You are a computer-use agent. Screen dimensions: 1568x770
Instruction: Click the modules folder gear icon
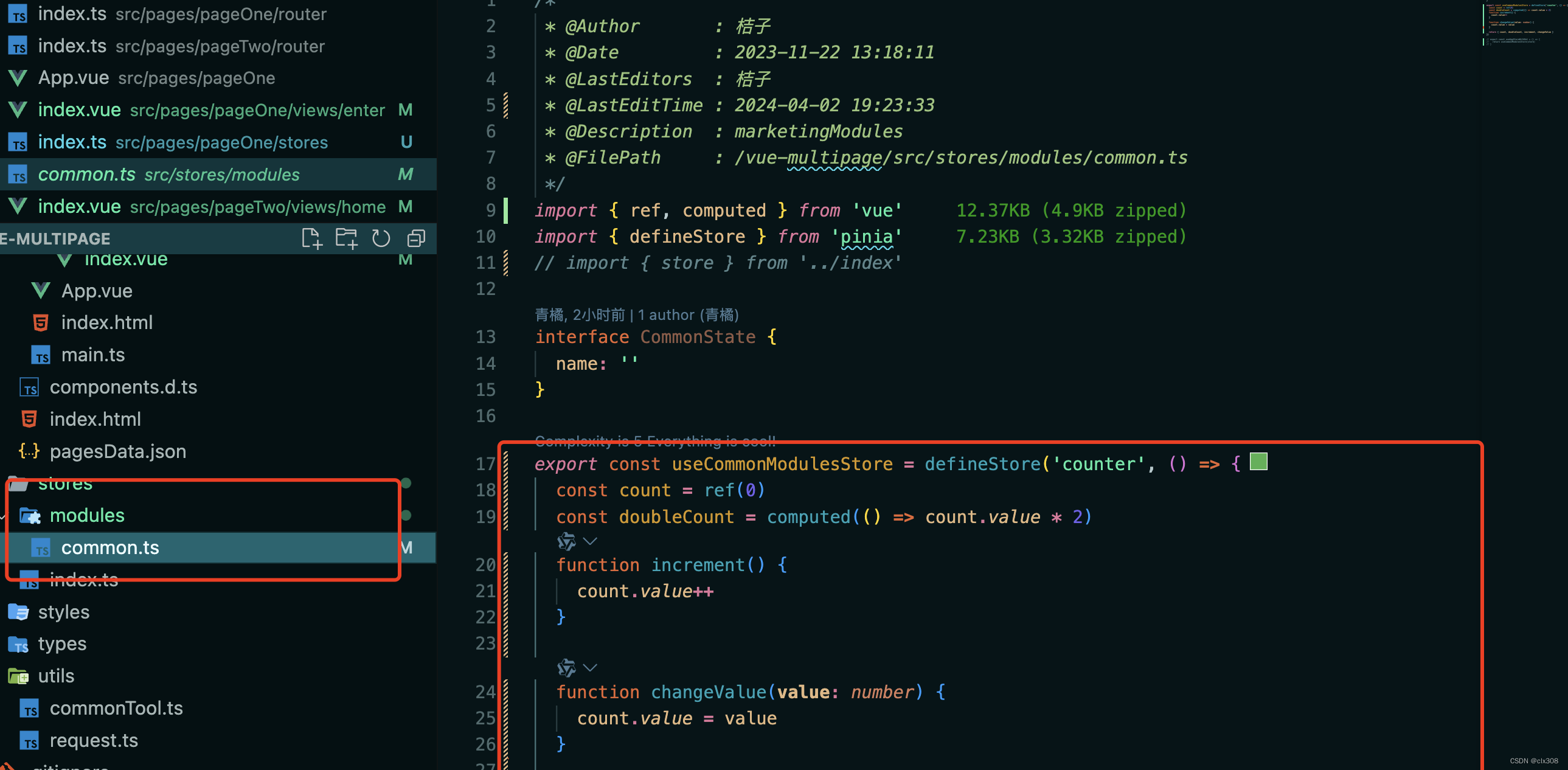pyautogui.click(x=30, y=516)
